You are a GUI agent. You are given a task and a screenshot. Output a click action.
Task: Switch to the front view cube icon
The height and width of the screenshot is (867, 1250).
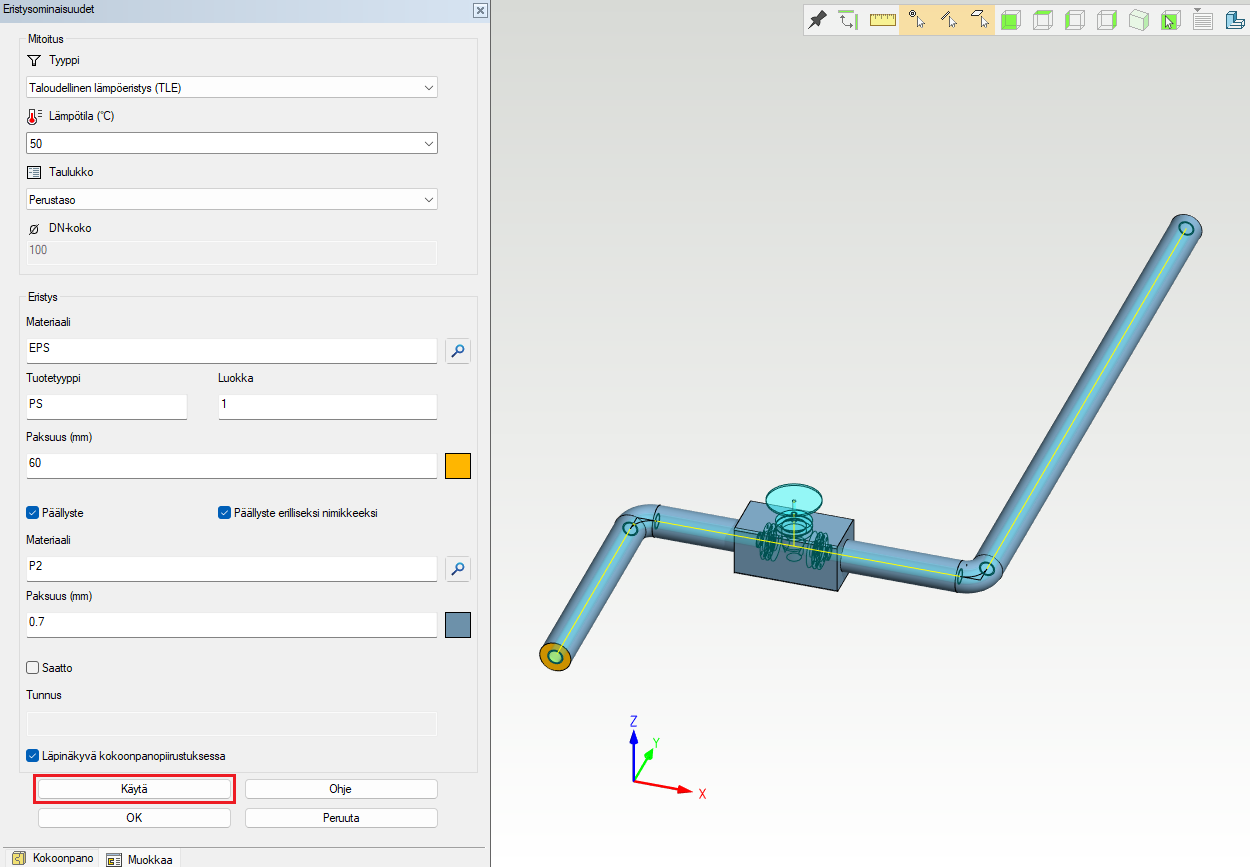point(1011,20)
